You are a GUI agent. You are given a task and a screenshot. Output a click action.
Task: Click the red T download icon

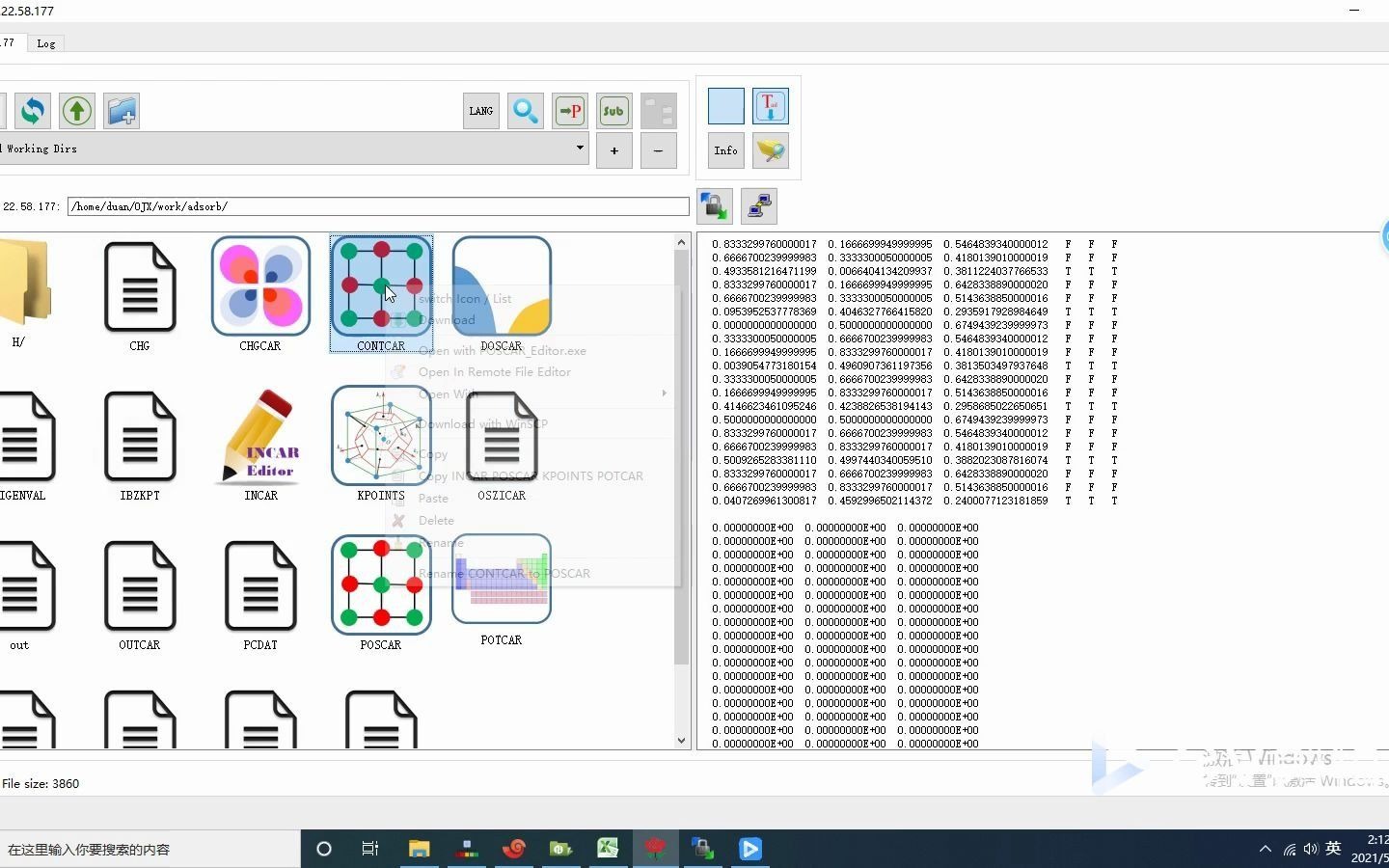click(x=771, y=106)
